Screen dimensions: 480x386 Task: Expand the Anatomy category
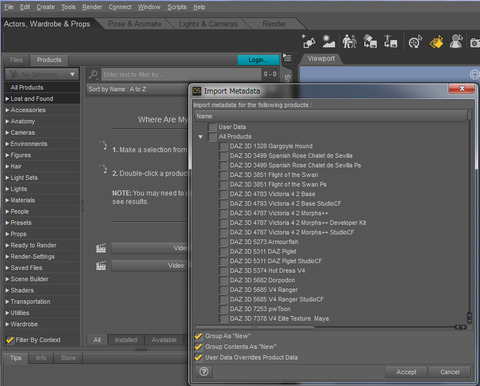pyautogui.click(x=7, y=121)
